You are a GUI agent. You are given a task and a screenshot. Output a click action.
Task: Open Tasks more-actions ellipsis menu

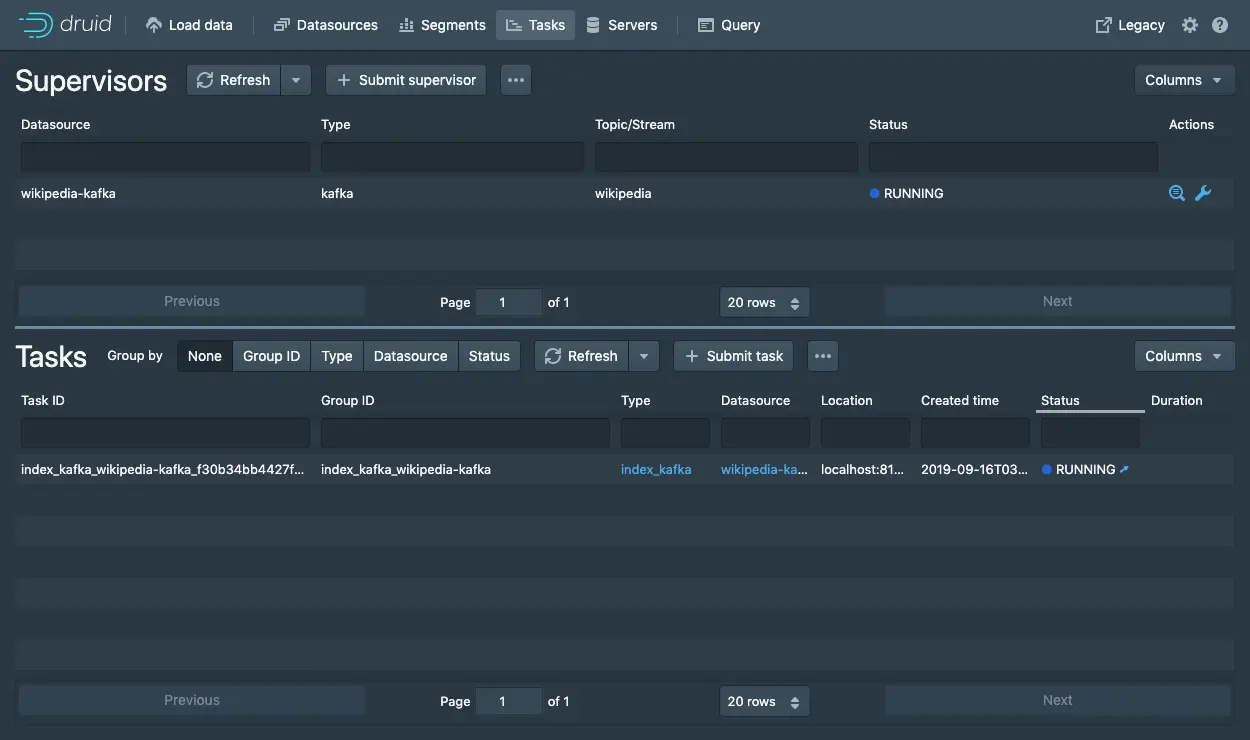coord(823,356)
